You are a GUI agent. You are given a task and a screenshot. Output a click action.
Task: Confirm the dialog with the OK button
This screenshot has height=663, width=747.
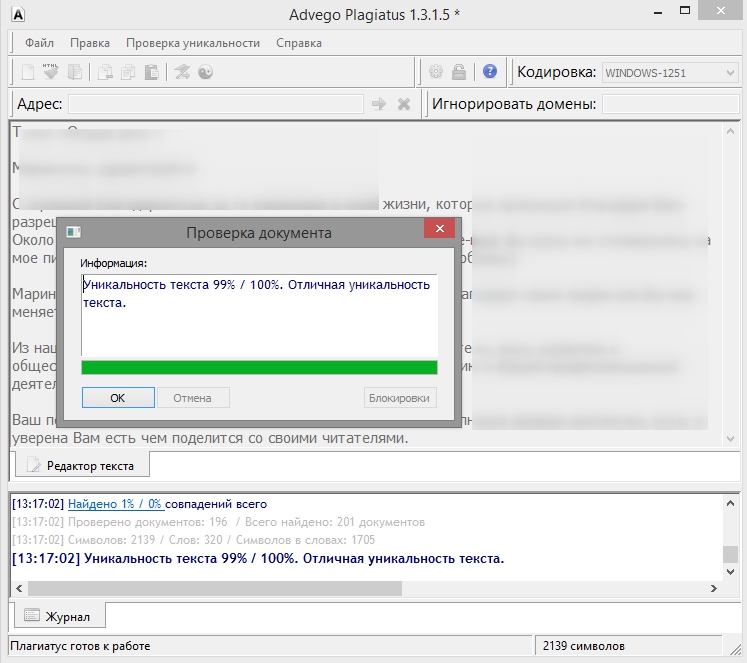tap(118, 398)
